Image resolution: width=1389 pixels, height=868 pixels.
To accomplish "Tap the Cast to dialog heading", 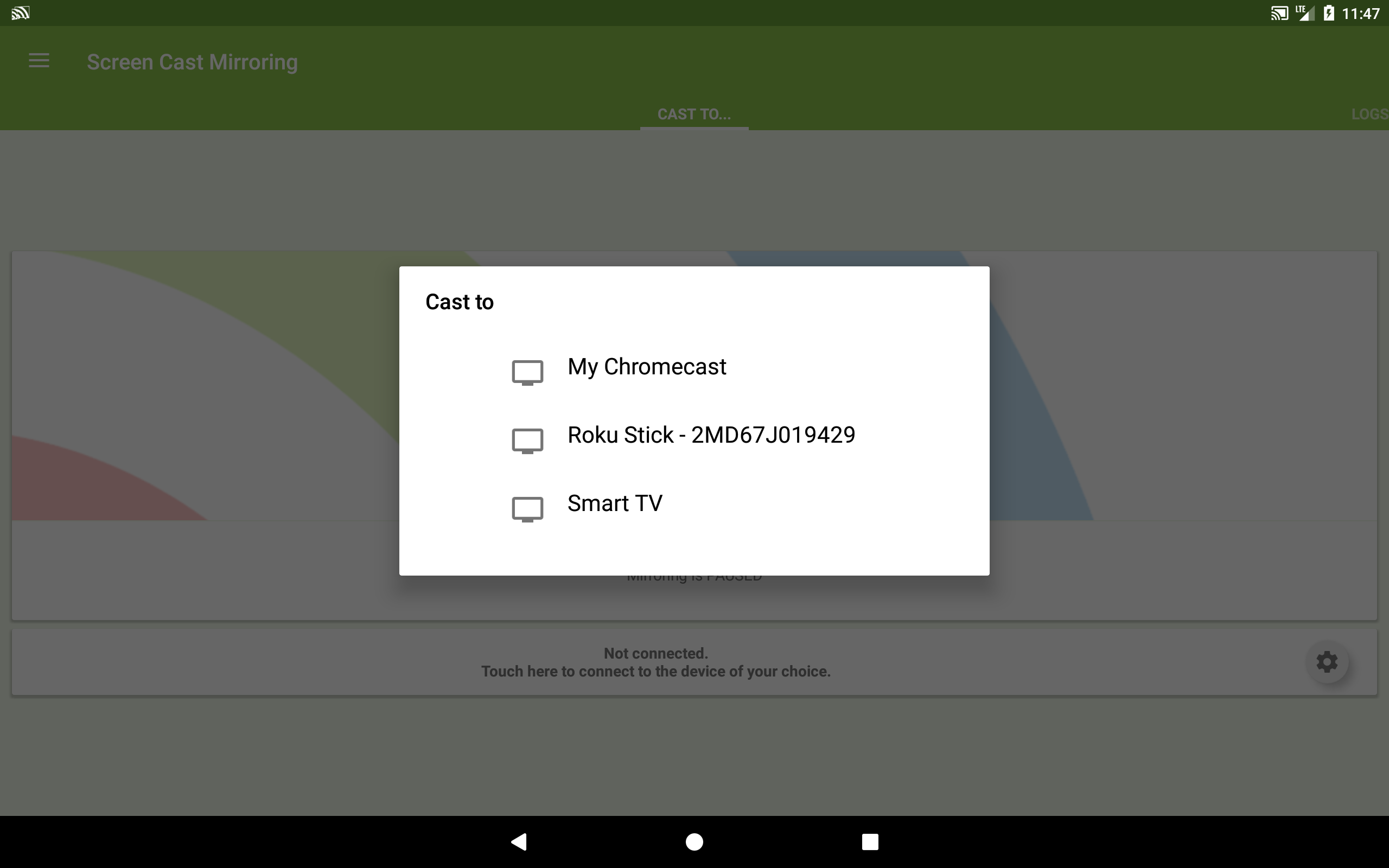I will click(x=459, y=302).
